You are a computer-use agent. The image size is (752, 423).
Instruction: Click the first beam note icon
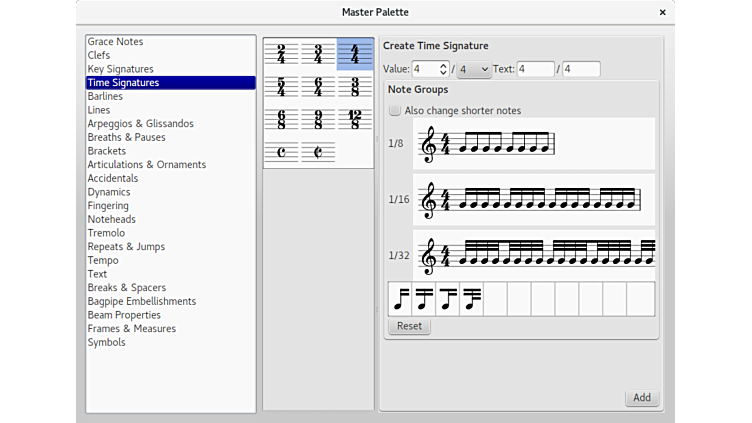400,299
